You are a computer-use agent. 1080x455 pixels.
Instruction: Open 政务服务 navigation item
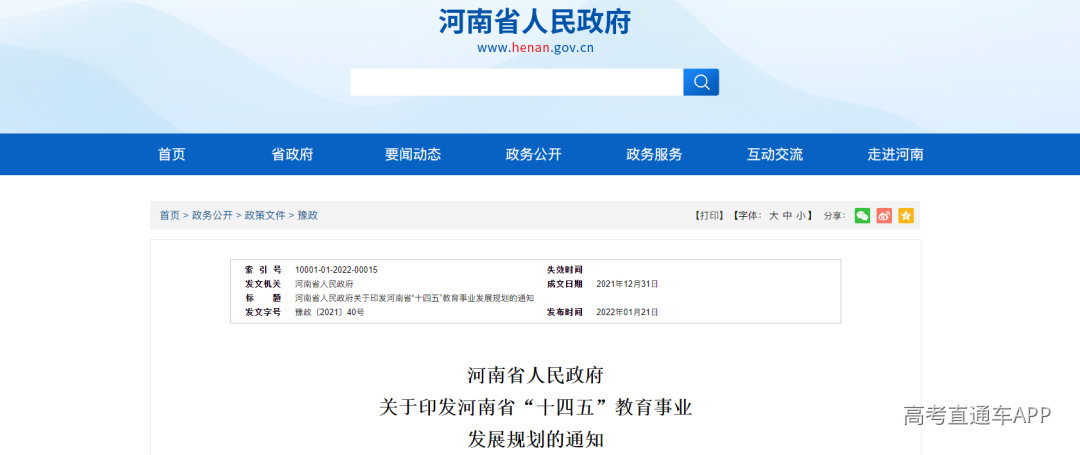click(654, 154)
